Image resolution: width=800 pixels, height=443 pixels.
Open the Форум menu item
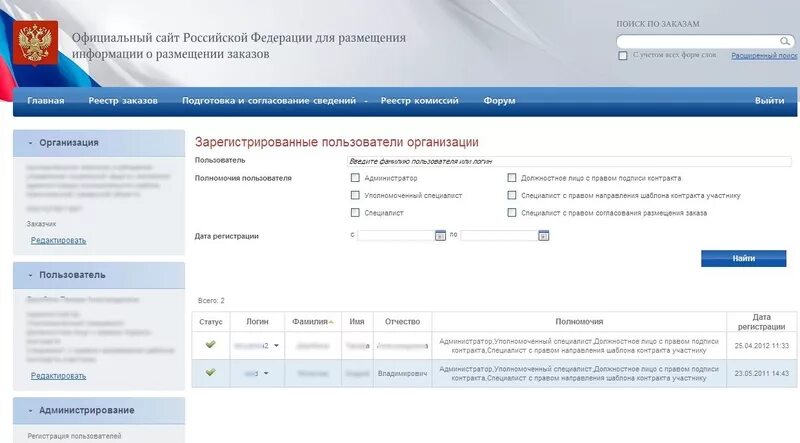coord(499,101)
